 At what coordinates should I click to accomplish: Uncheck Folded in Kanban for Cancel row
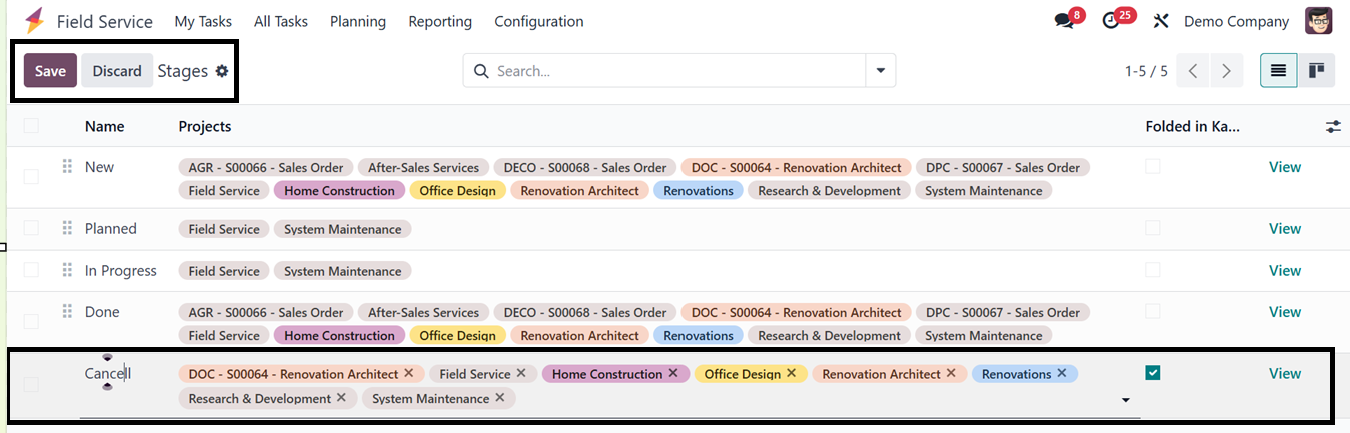click(1153, 373)
